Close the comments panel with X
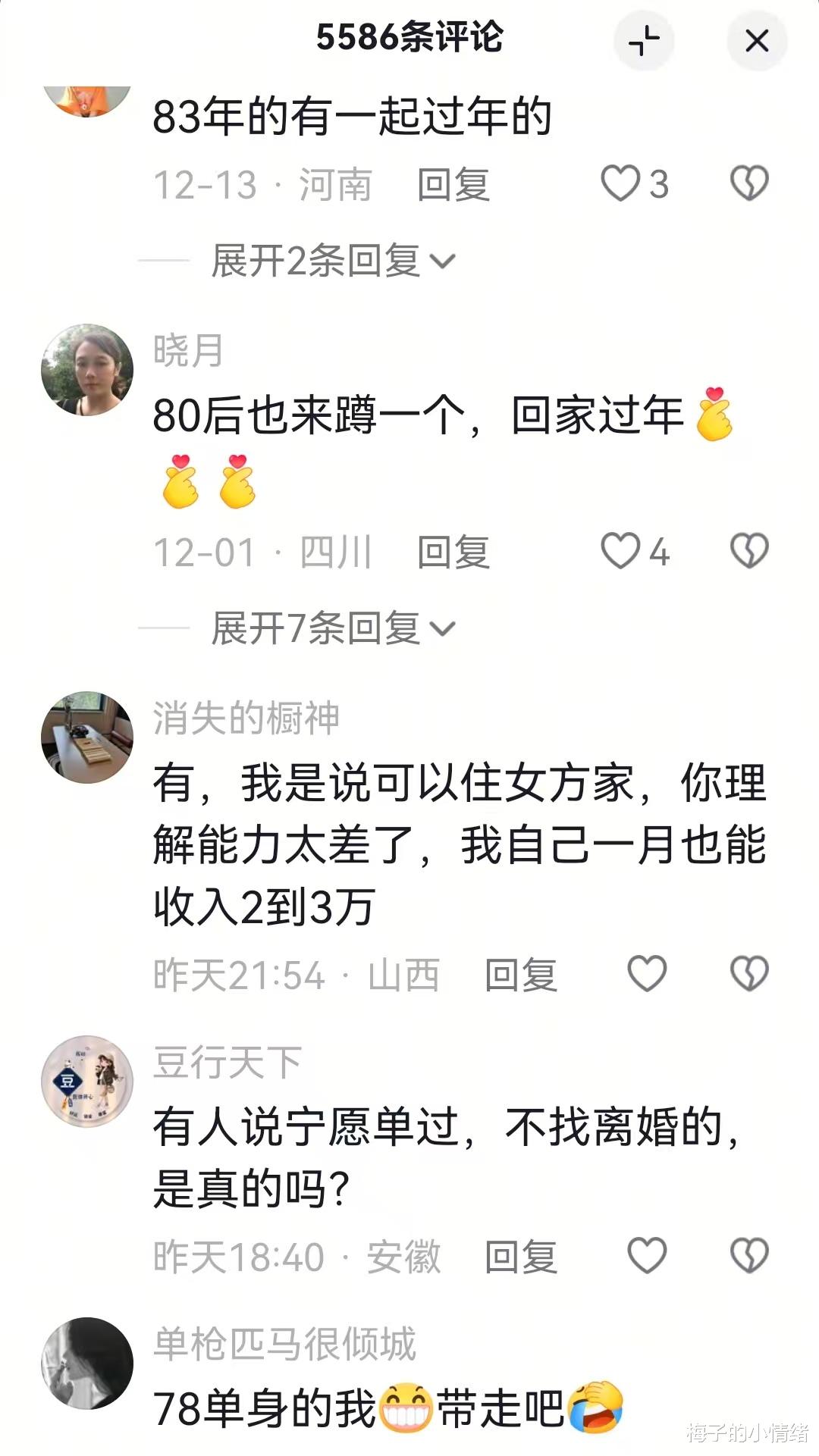The height and width of the screenshot is (1456, 819). coord(757,41)
